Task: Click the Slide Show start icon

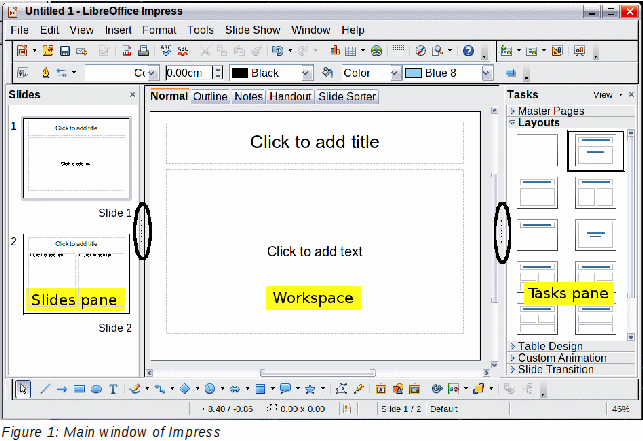Action: [x=579, y=50]
